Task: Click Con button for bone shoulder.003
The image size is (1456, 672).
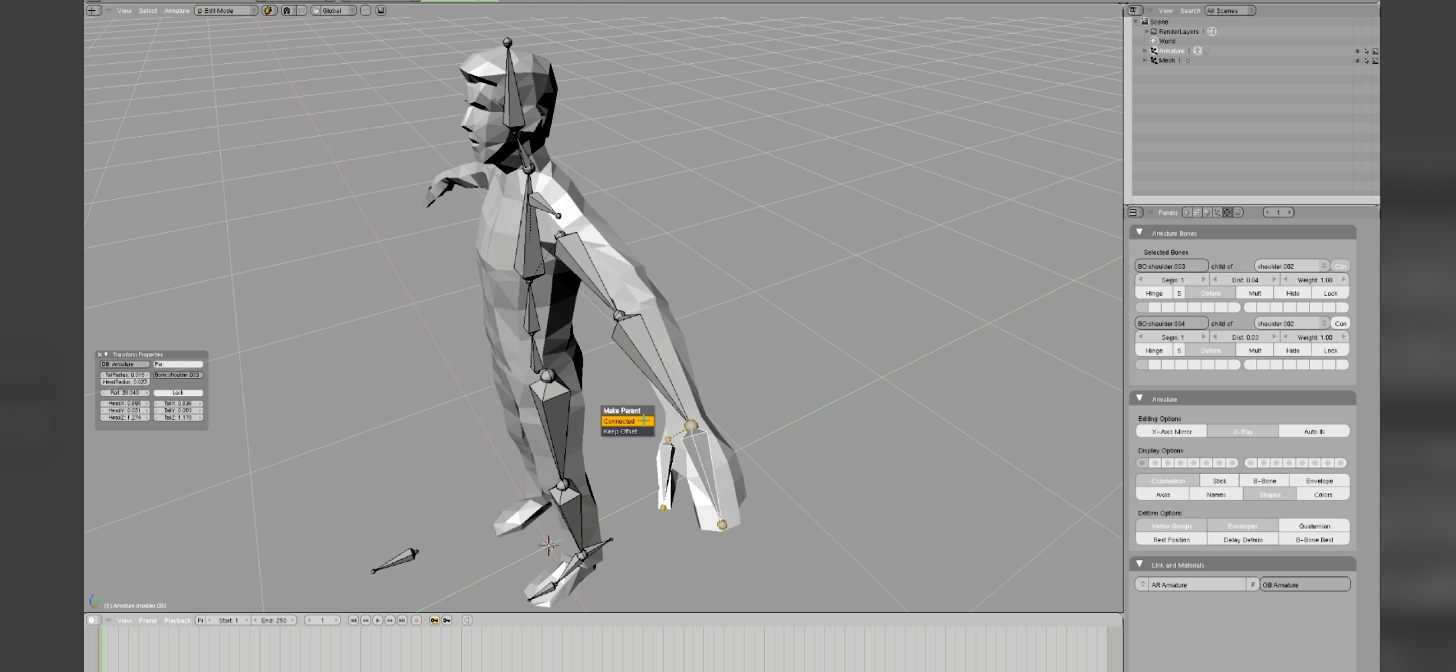Action: click(x=1340, y=266)
